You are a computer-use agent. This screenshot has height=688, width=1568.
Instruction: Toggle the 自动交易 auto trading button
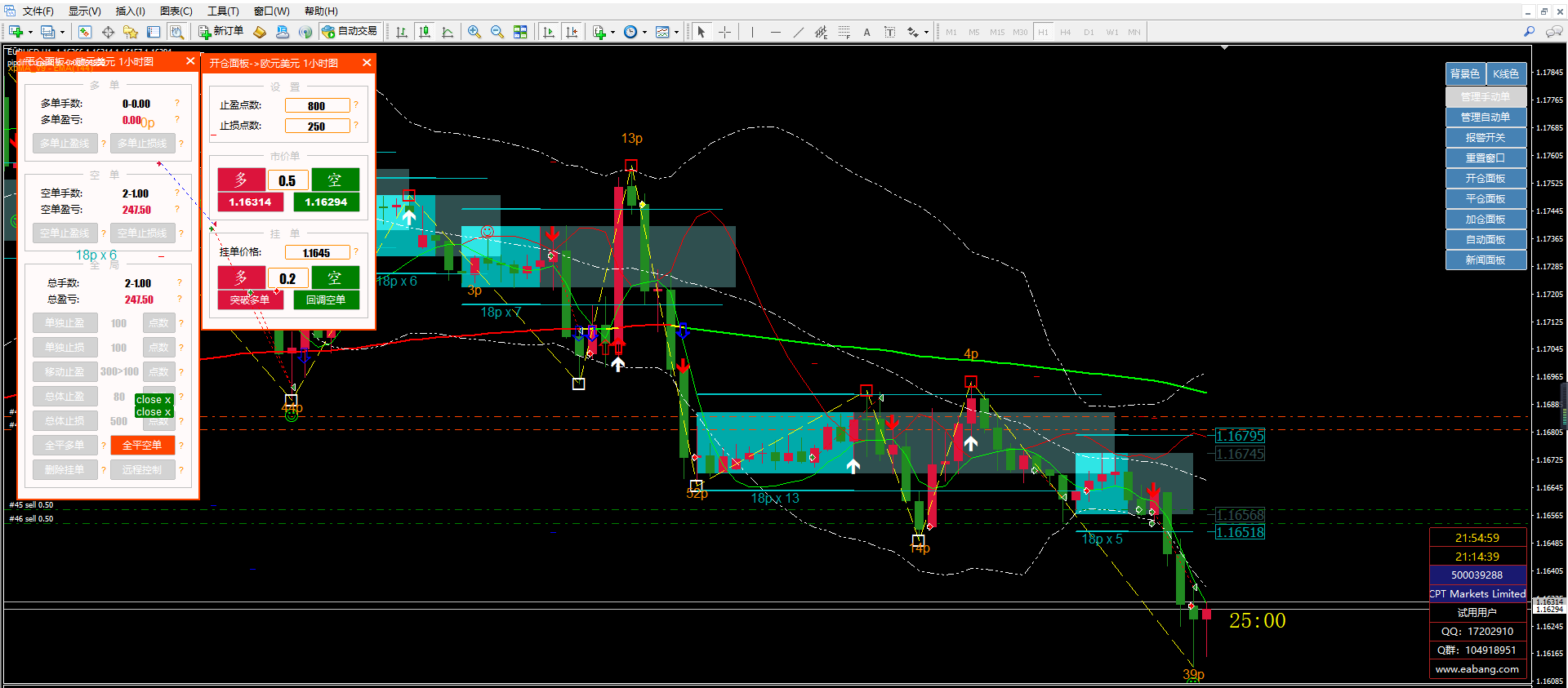(350, 32)
